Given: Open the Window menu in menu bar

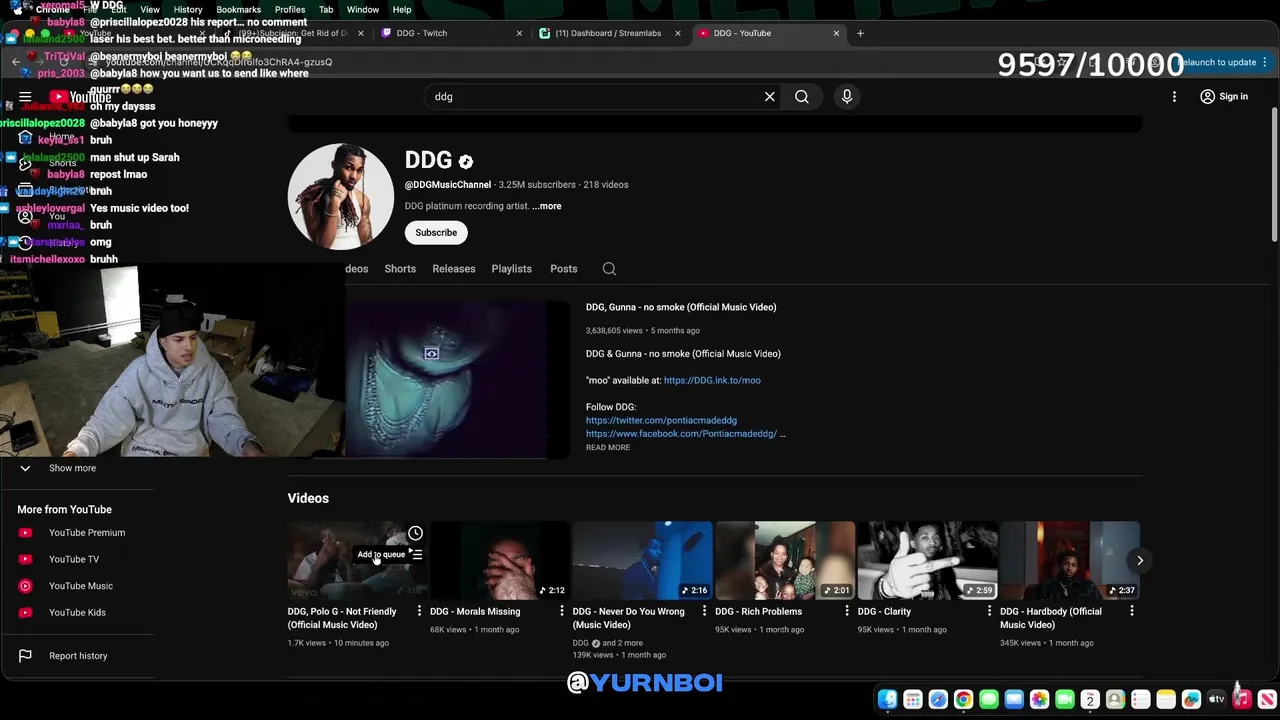Looking at the screenshot, I should [363, 9].
